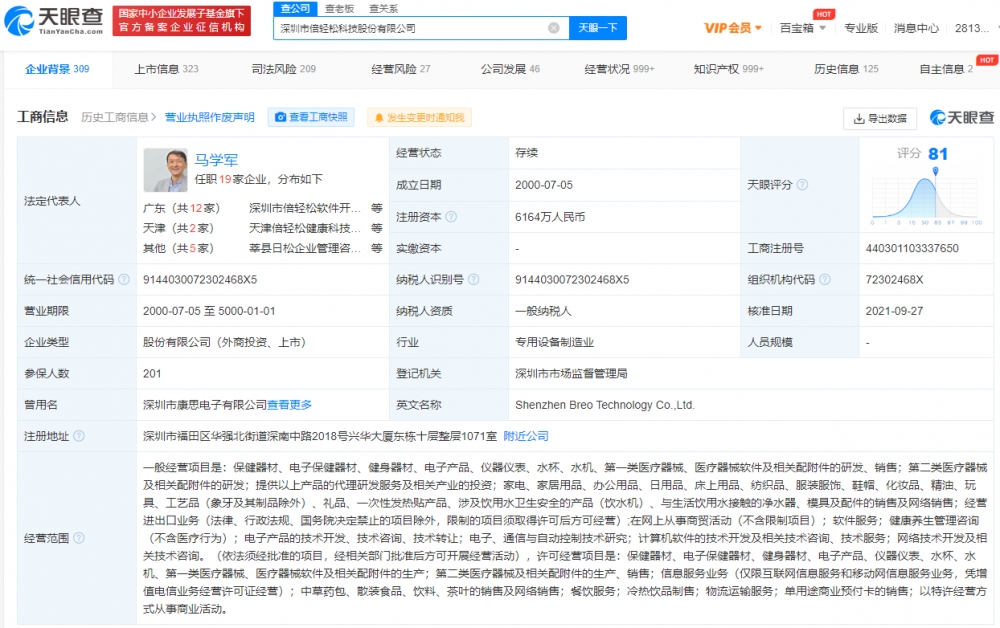This screenshot has height=628, width=1000.
Task: Switch to 企业背景 tab
Action: [x=57, y=69]
